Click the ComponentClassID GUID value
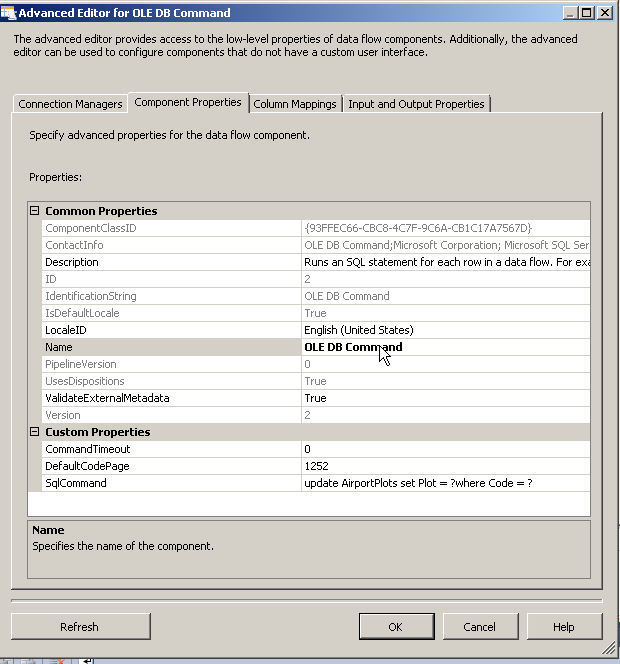Viewport: 620px width, 664px height. click(418, 228)
